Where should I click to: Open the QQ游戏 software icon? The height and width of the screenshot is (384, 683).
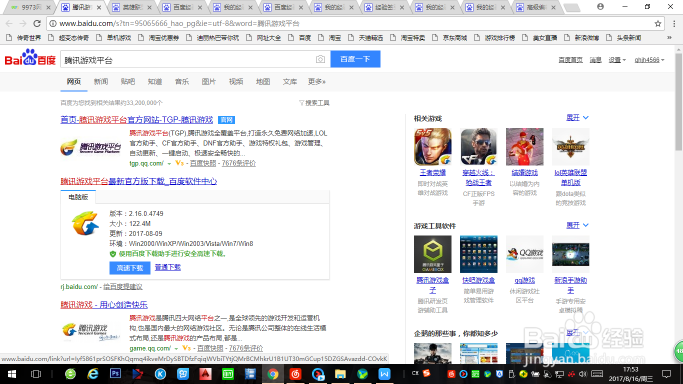[x=524, y=254]
